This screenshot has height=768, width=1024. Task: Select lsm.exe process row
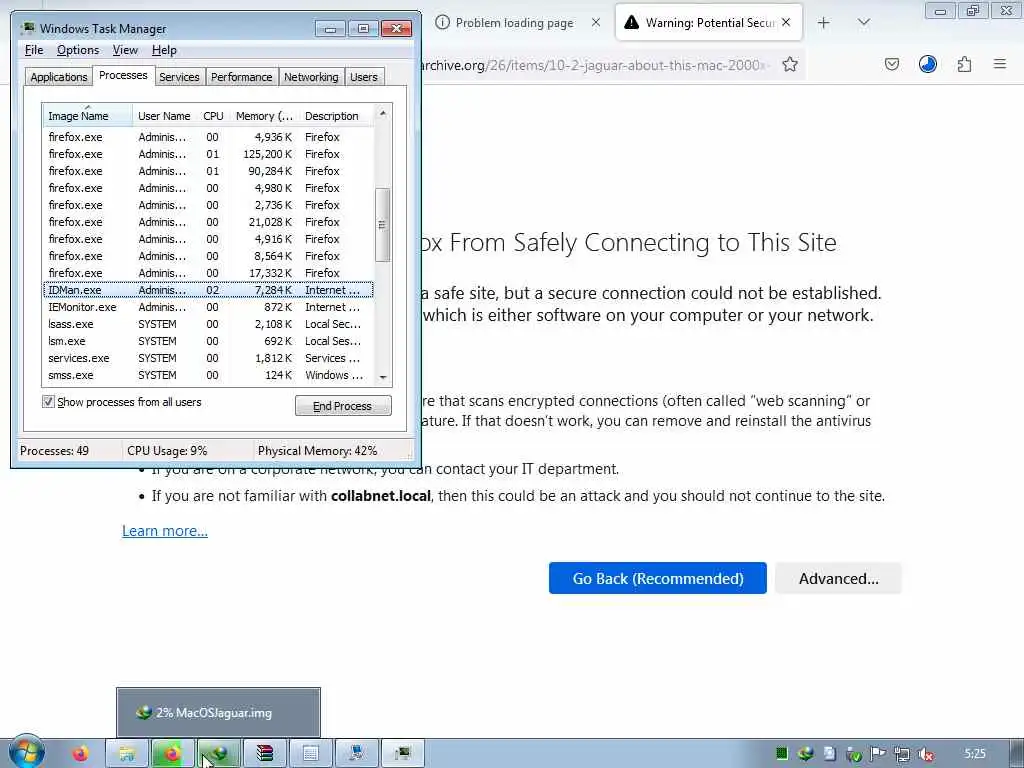(208, 341)
